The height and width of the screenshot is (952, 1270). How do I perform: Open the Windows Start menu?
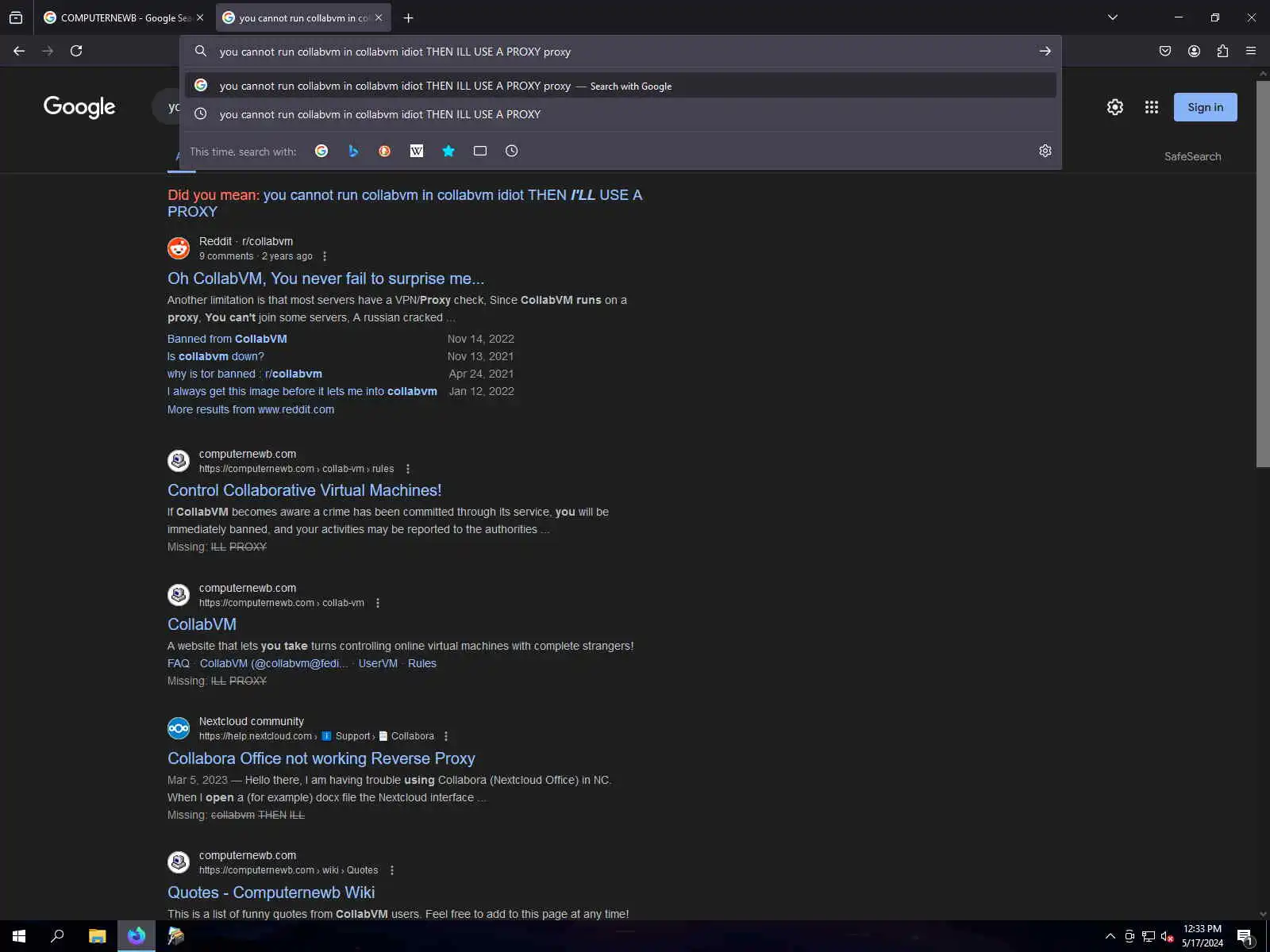[x=19, y=936]
